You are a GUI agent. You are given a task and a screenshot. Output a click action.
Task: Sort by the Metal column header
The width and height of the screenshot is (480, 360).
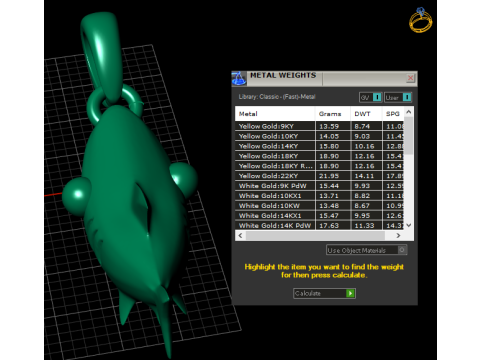pos(275,114)
